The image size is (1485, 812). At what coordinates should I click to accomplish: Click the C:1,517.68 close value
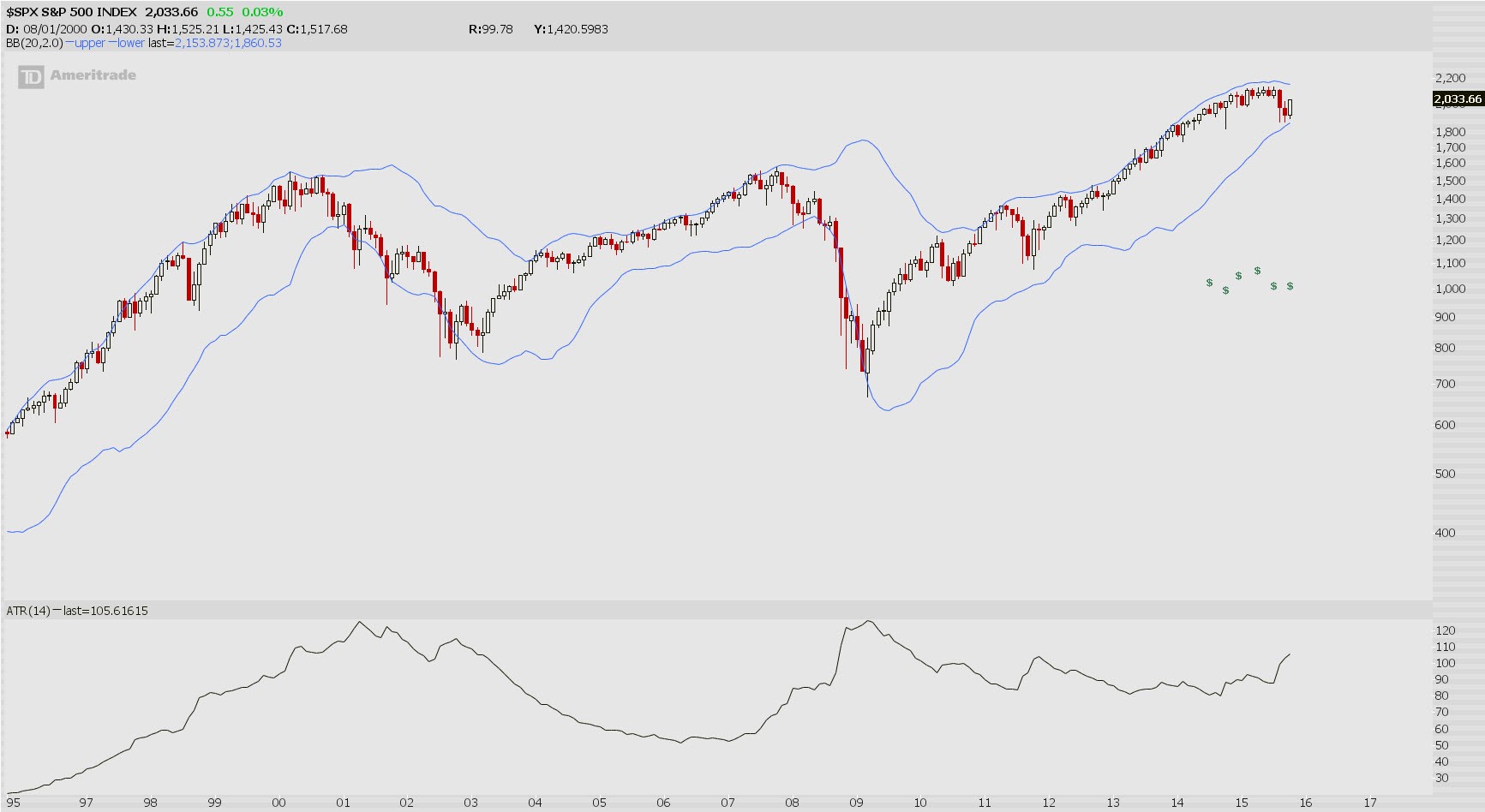[x=317, y=29]
